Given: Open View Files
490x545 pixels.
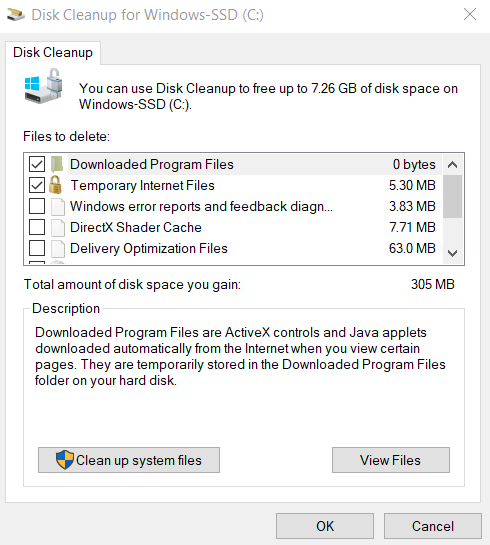Looking at the screenshot, I should 391,460.
